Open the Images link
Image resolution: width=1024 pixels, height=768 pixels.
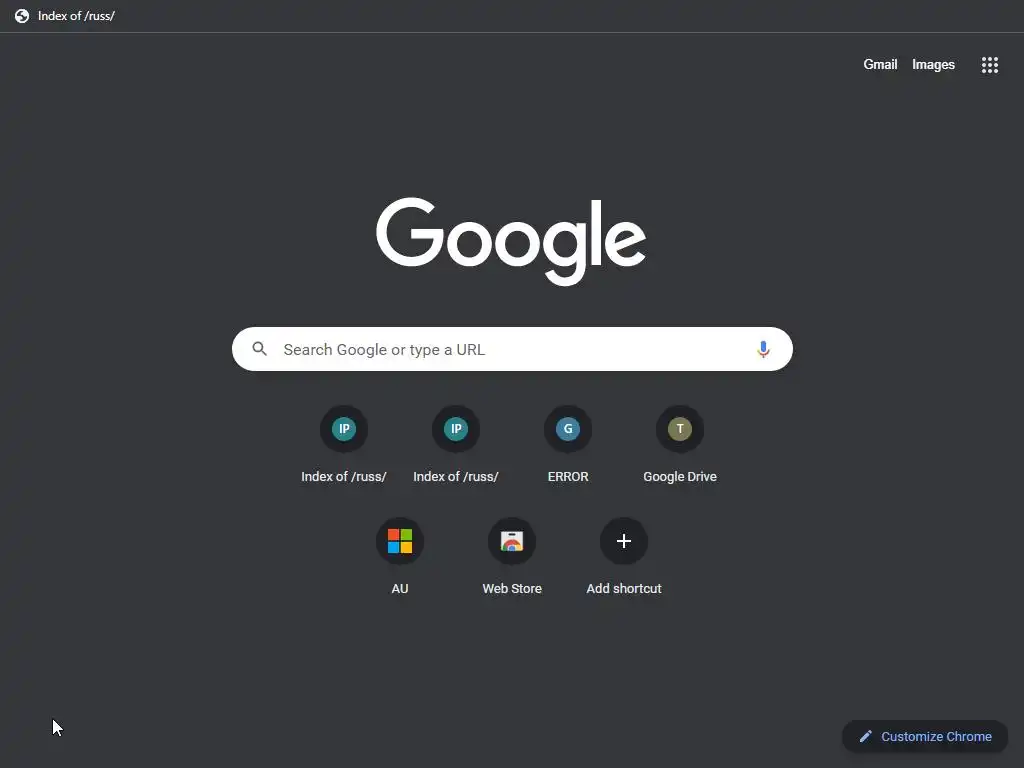pos(933,64)
